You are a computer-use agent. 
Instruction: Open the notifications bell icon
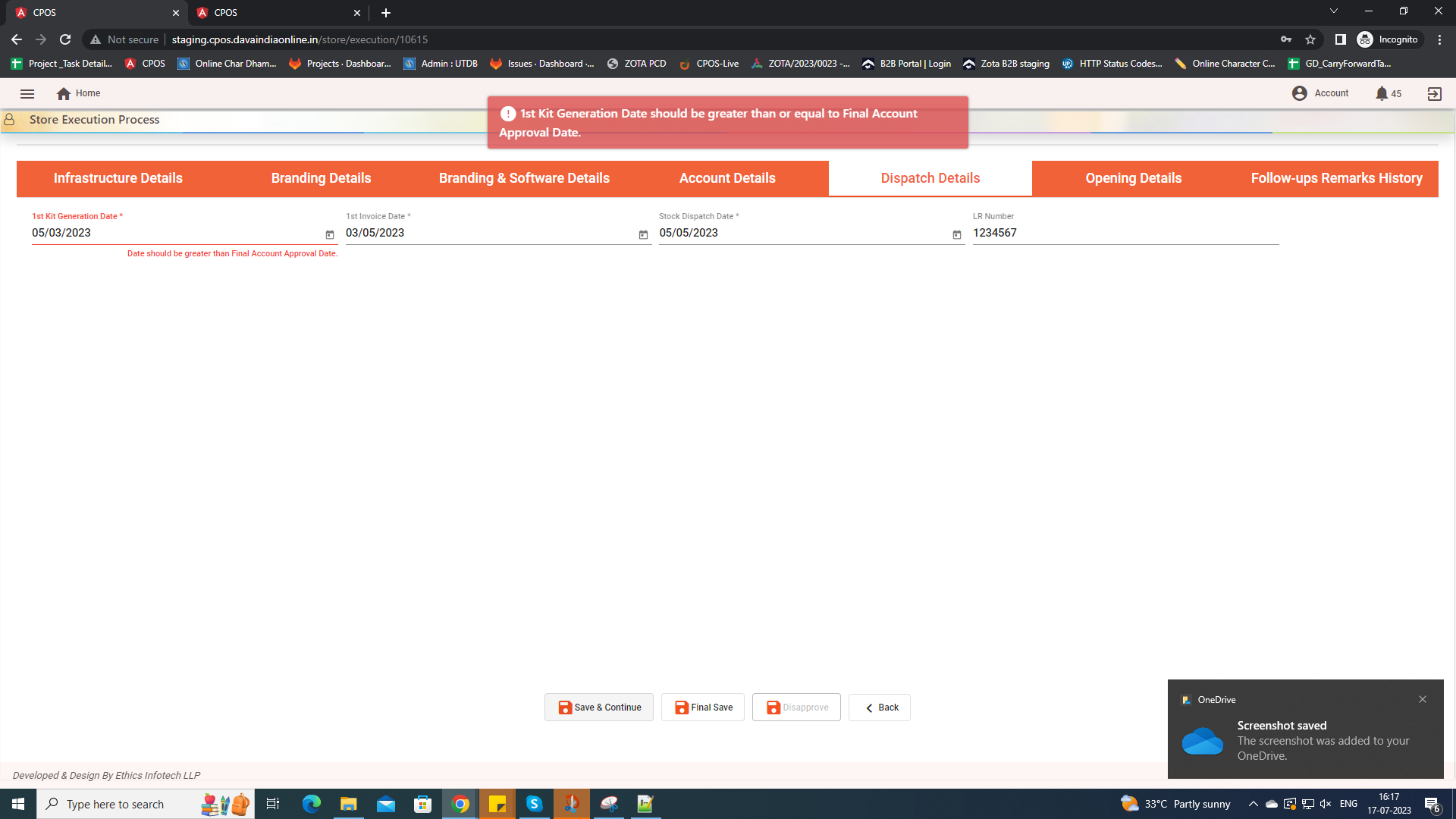(x=1382, y=94)
